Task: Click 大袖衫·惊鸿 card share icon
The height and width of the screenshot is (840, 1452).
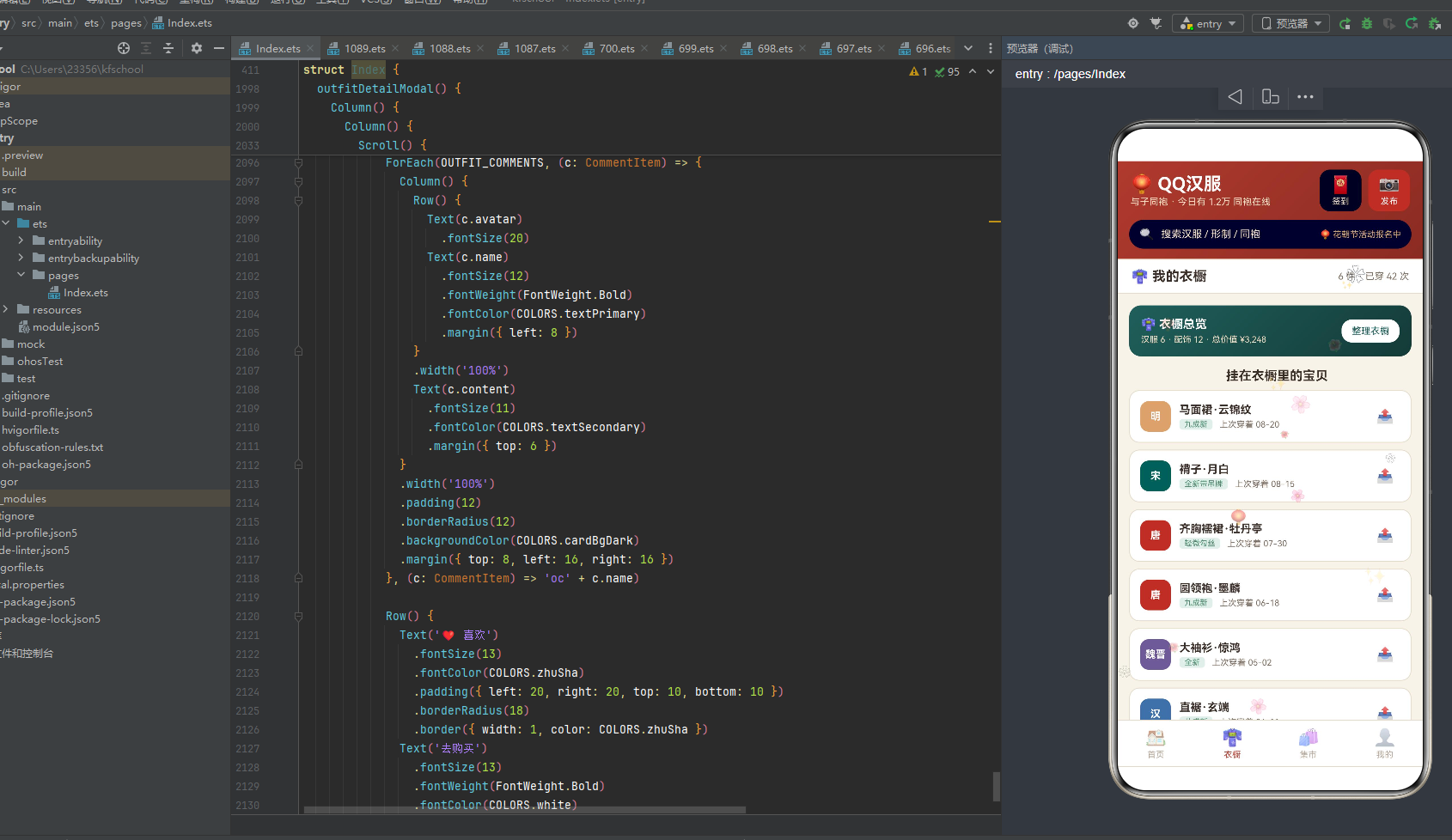Action: [x=1385, y=654]
